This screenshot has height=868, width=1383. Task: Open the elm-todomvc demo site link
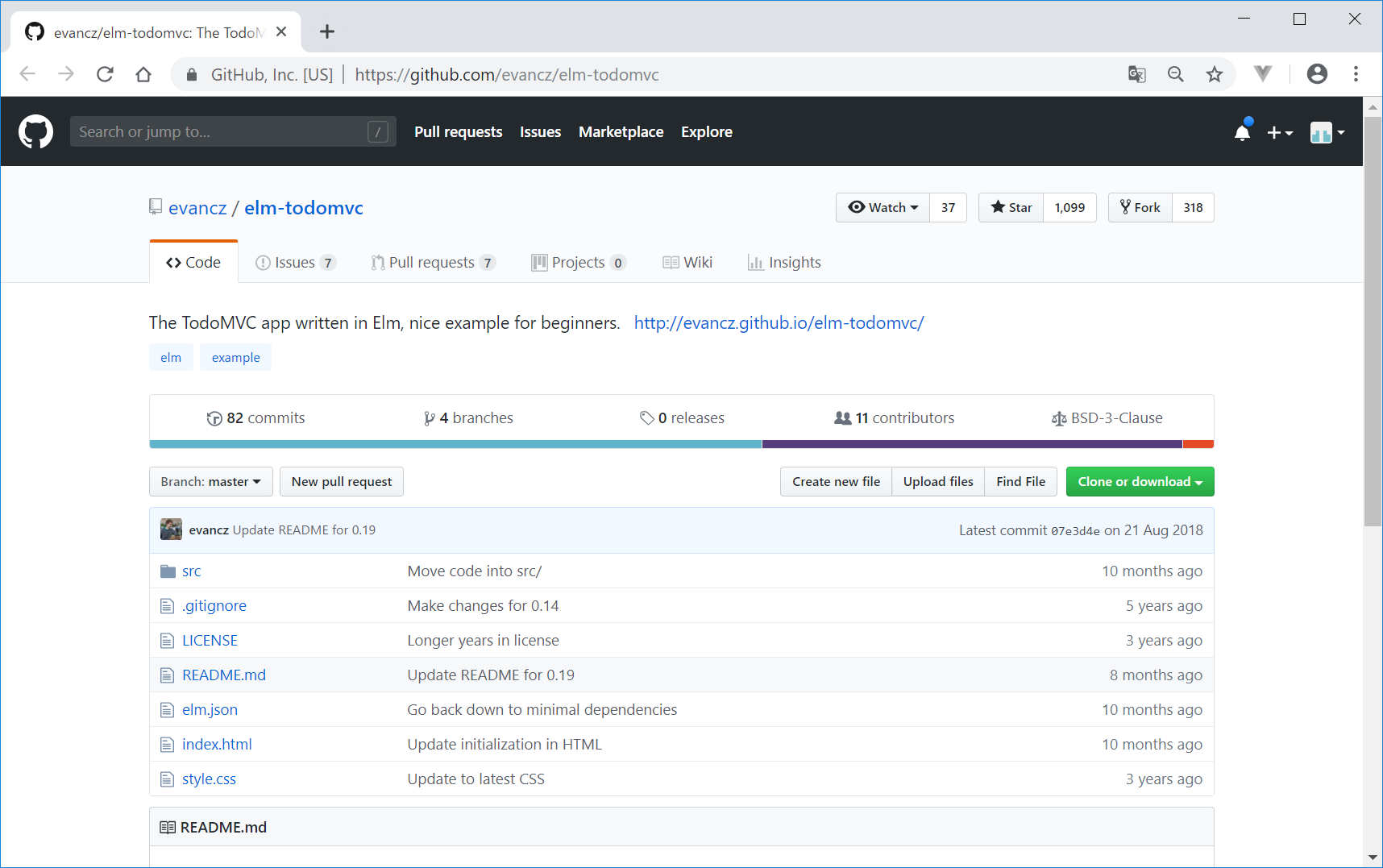click(x=779, y=323)
